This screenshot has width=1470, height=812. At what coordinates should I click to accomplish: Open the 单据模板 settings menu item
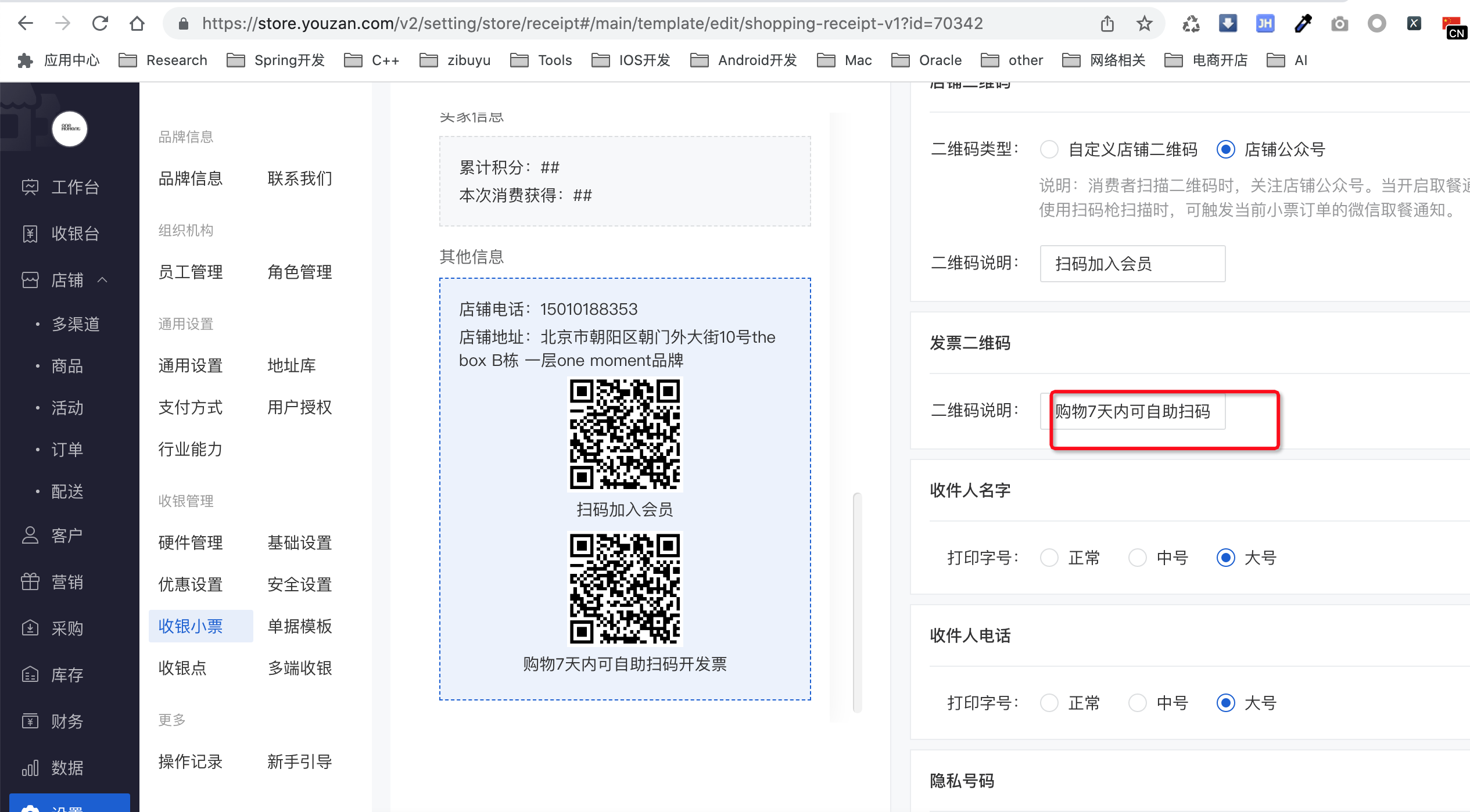tap(299, 626)
